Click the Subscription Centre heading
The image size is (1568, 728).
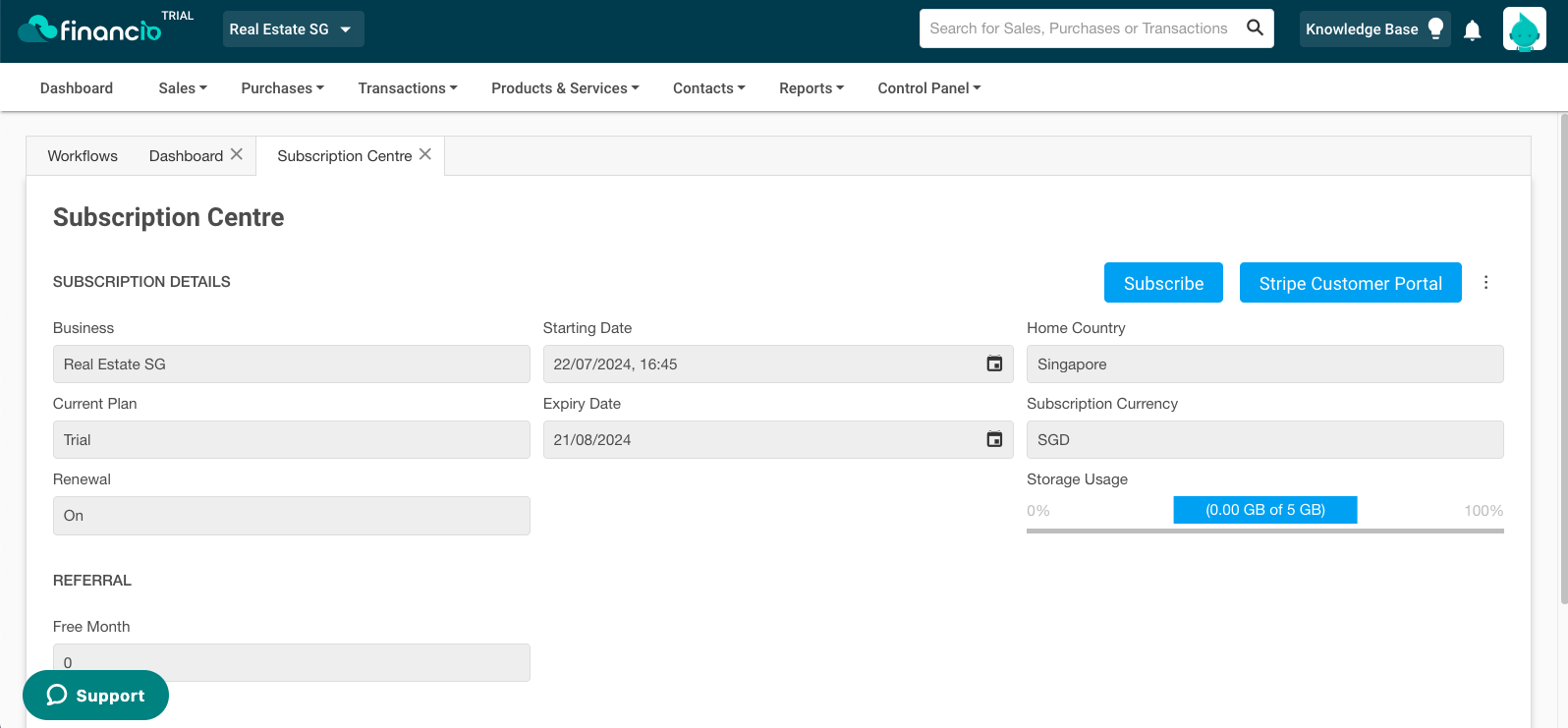pos(169,217)
